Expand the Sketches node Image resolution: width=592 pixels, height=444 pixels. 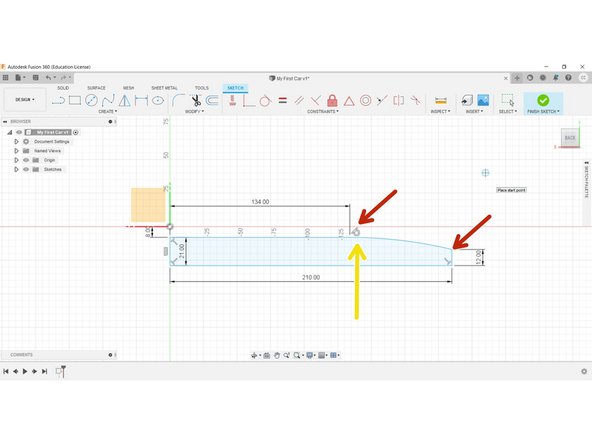16,169
